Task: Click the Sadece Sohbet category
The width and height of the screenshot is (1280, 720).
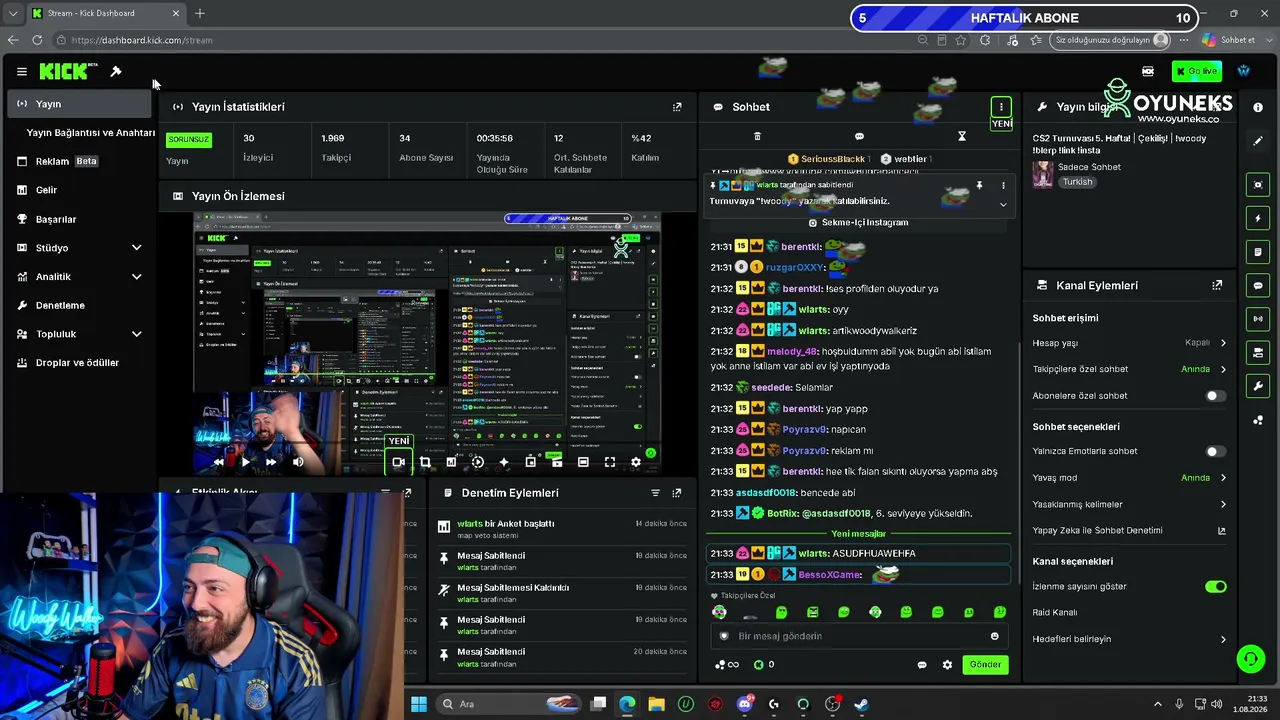Action: [x=1090, y=167]
